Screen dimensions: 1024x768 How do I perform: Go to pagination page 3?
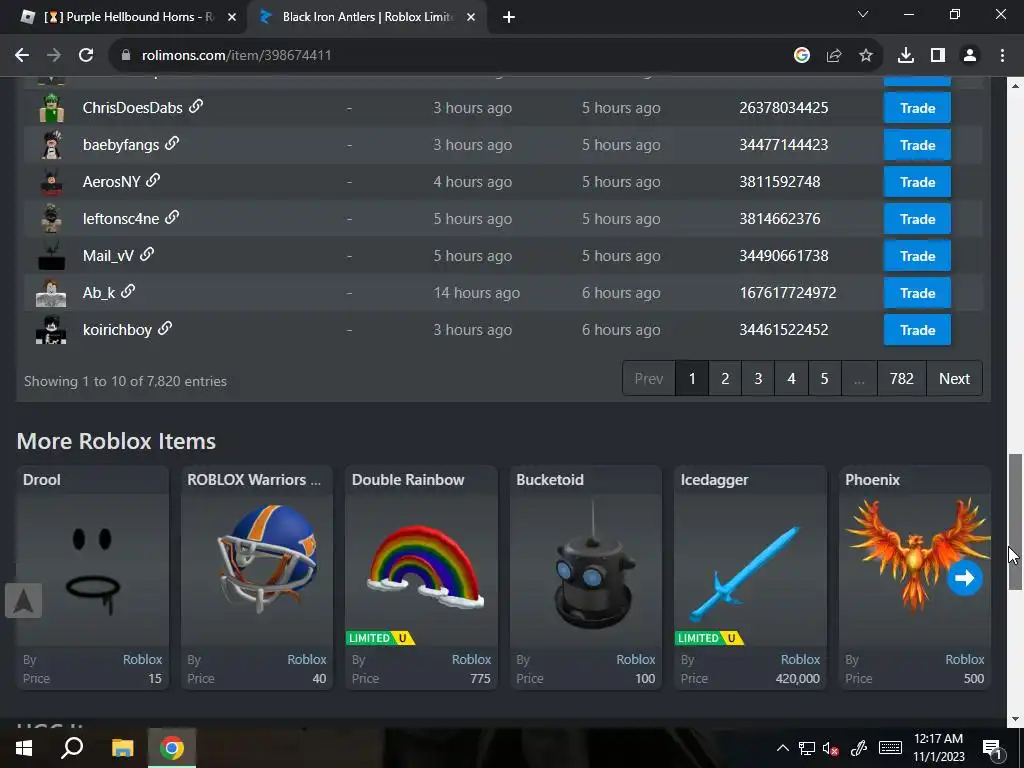click(758, 378)
